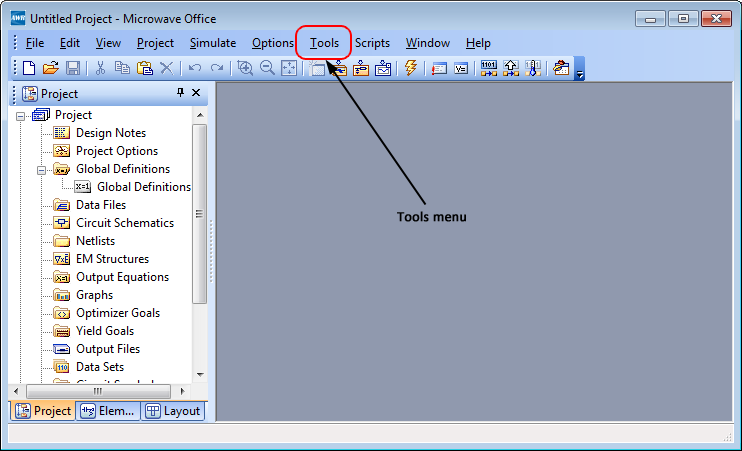742x451 pixels.
Task: Click the Analyze lightning bolt icon
Action: [x=410, y=68]
